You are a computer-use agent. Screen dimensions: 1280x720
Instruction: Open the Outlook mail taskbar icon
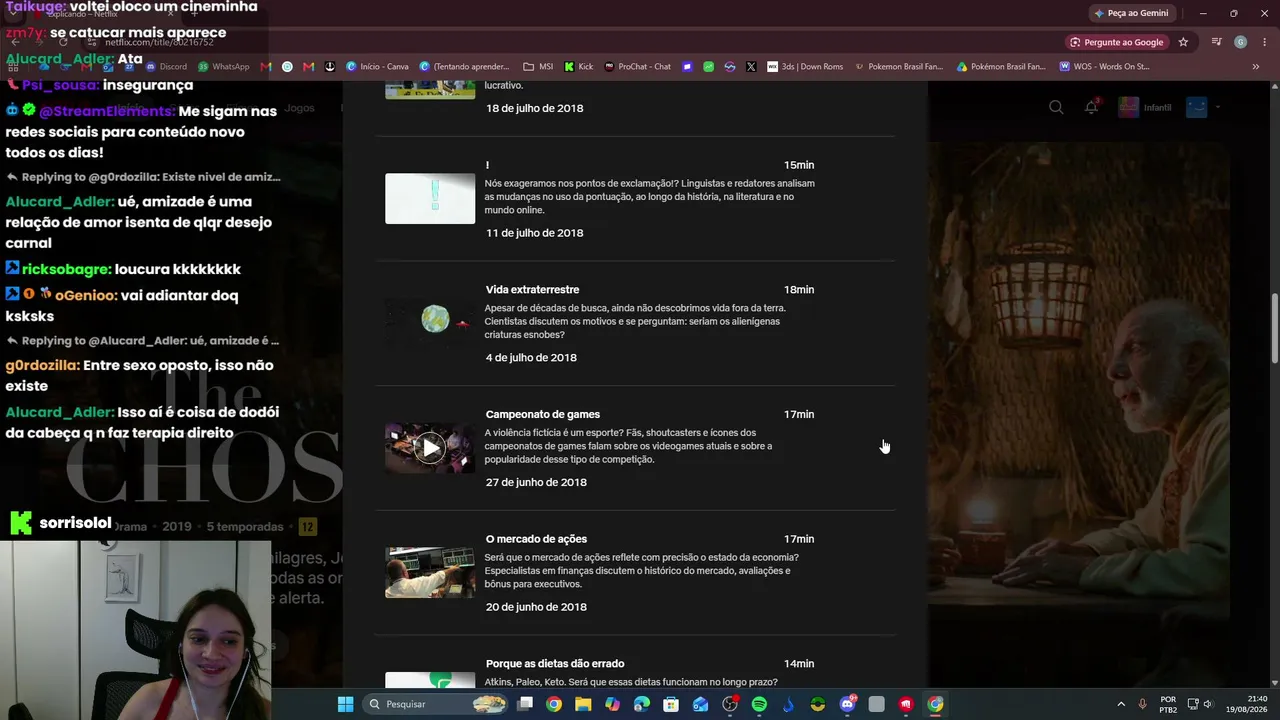coord(700,704)
